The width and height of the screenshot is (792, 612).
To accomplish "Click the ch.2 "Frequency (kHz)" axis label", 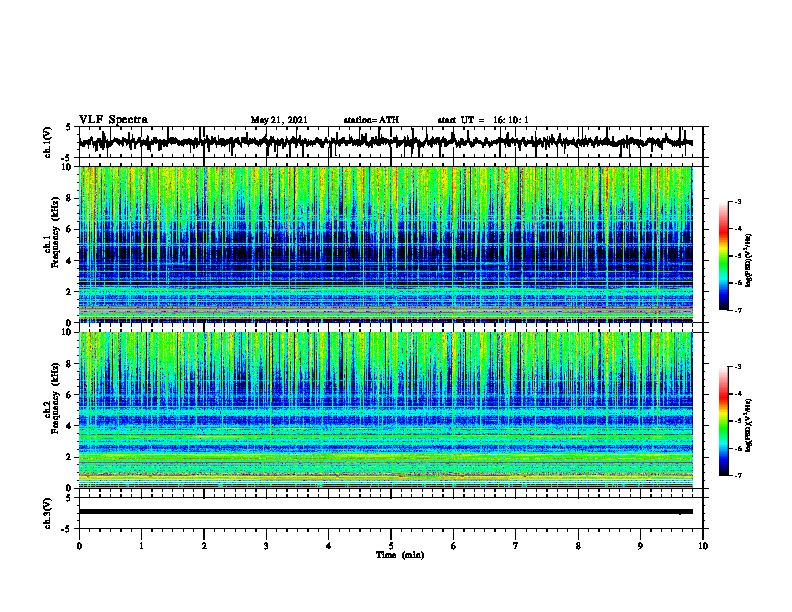I will 56,398.
